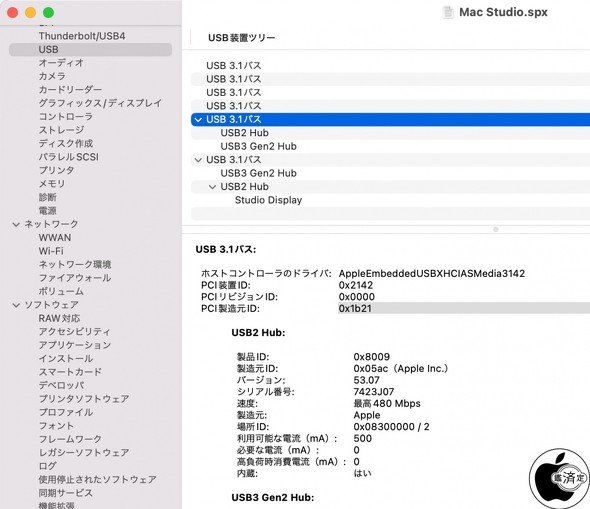Image resolution: width=590 pixels, height=509 pixels.
Task: Open フレームワーク in the sidebar
Action: point(70,439)
